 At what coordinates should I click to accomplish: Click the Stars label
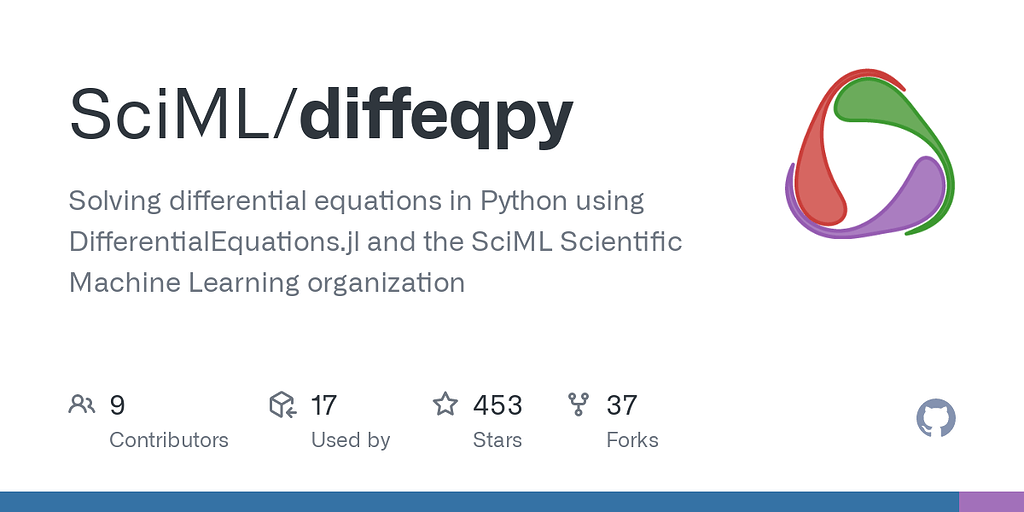pos(497,440)
